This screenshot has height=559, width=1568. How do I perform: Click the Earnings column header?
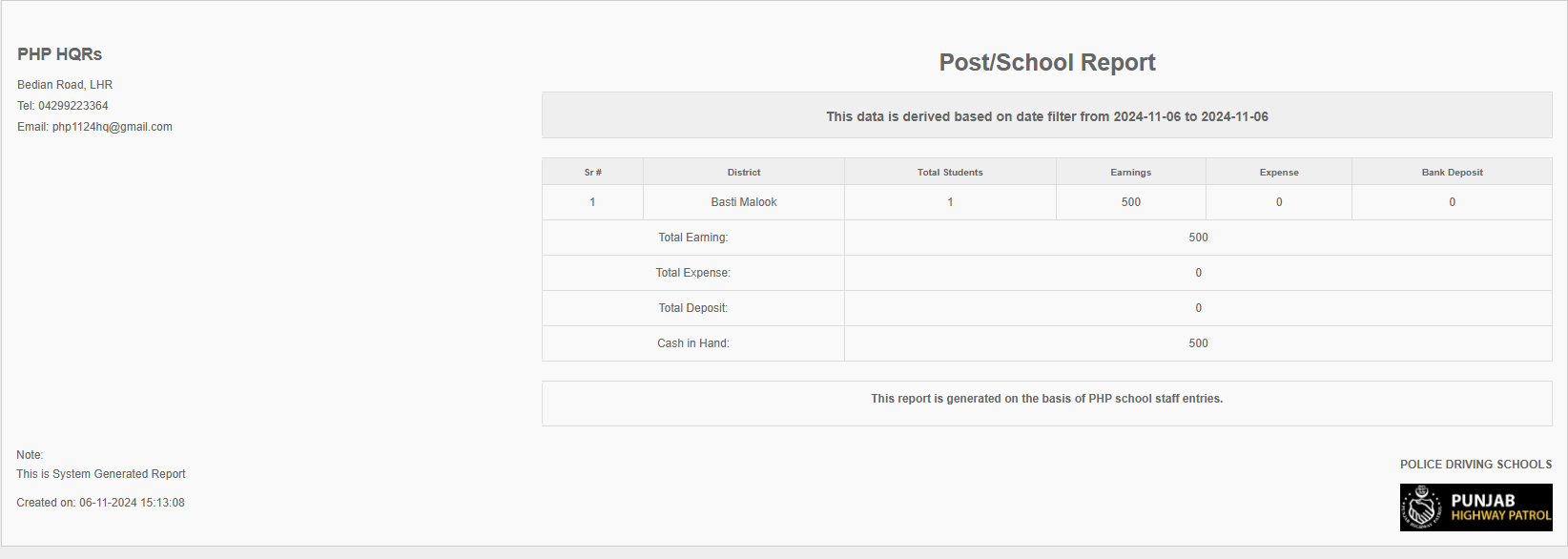(x=1130, y=173)
